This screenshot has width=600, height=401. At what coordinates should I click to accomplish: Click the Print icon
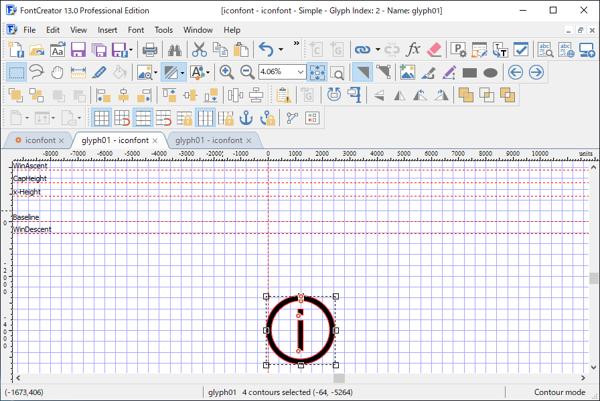click(150, 50)
